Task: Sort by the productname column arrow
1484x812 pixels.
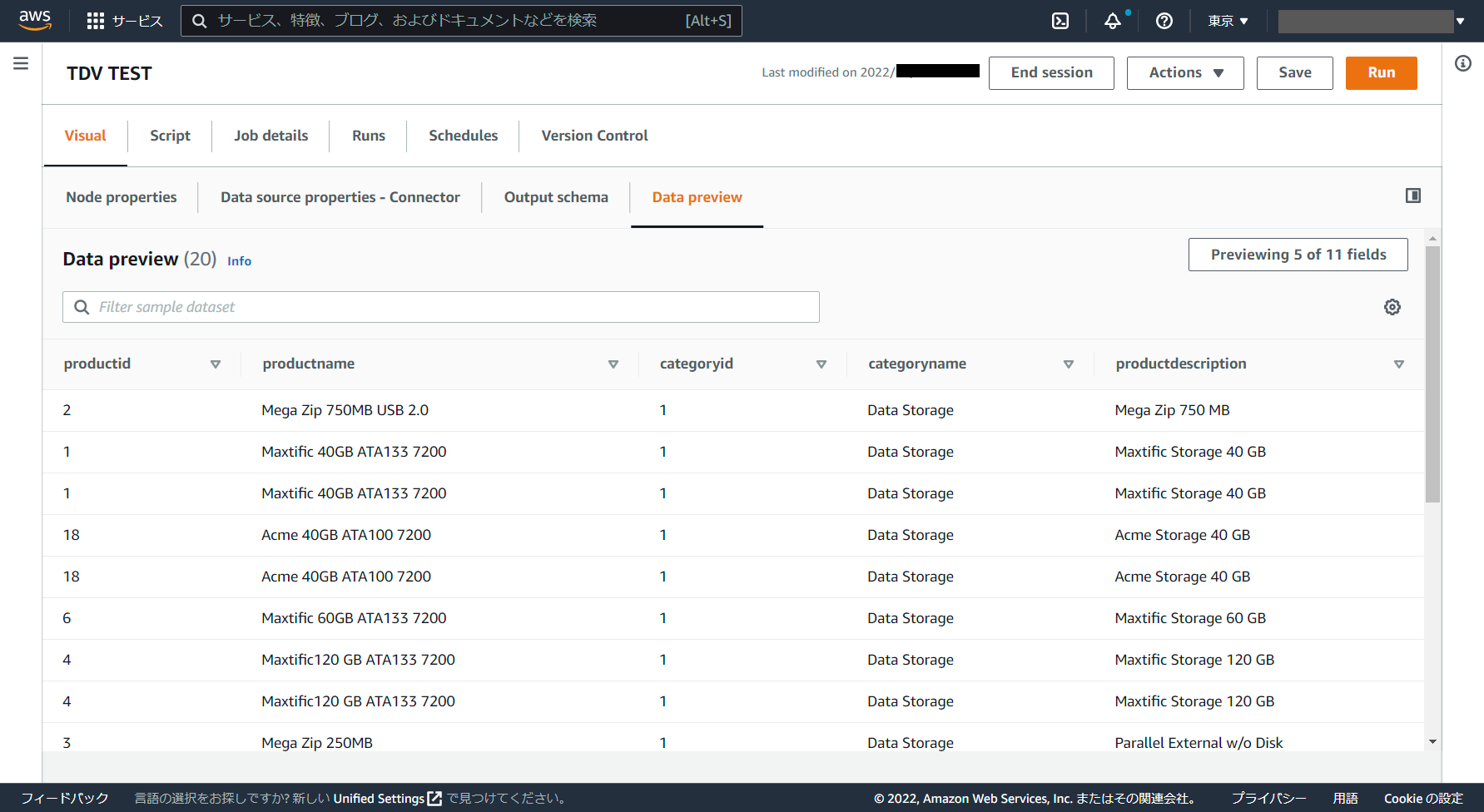Action: tap(613, 364)
